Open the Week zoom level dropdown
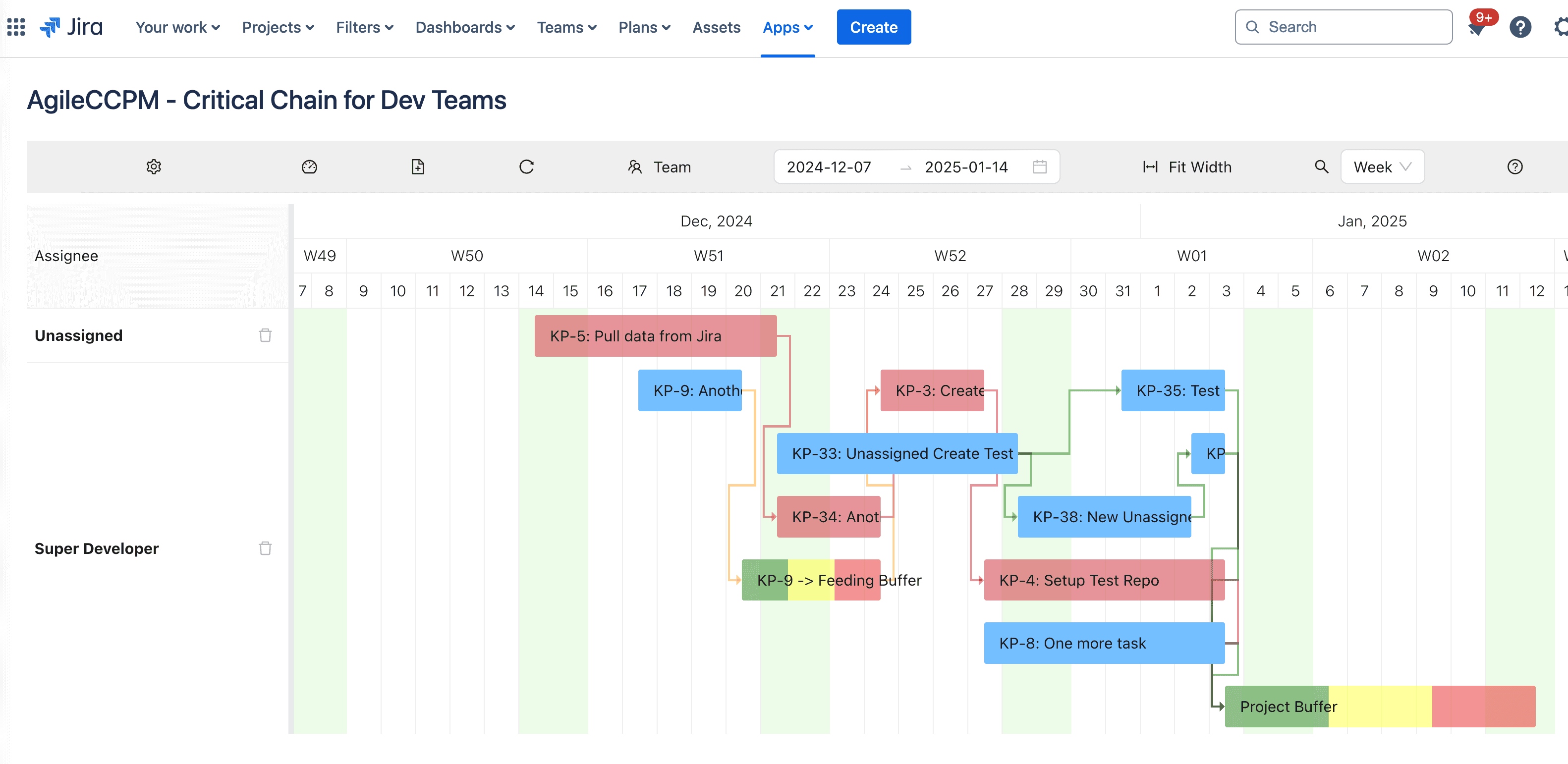 [x=1382, y=166]
